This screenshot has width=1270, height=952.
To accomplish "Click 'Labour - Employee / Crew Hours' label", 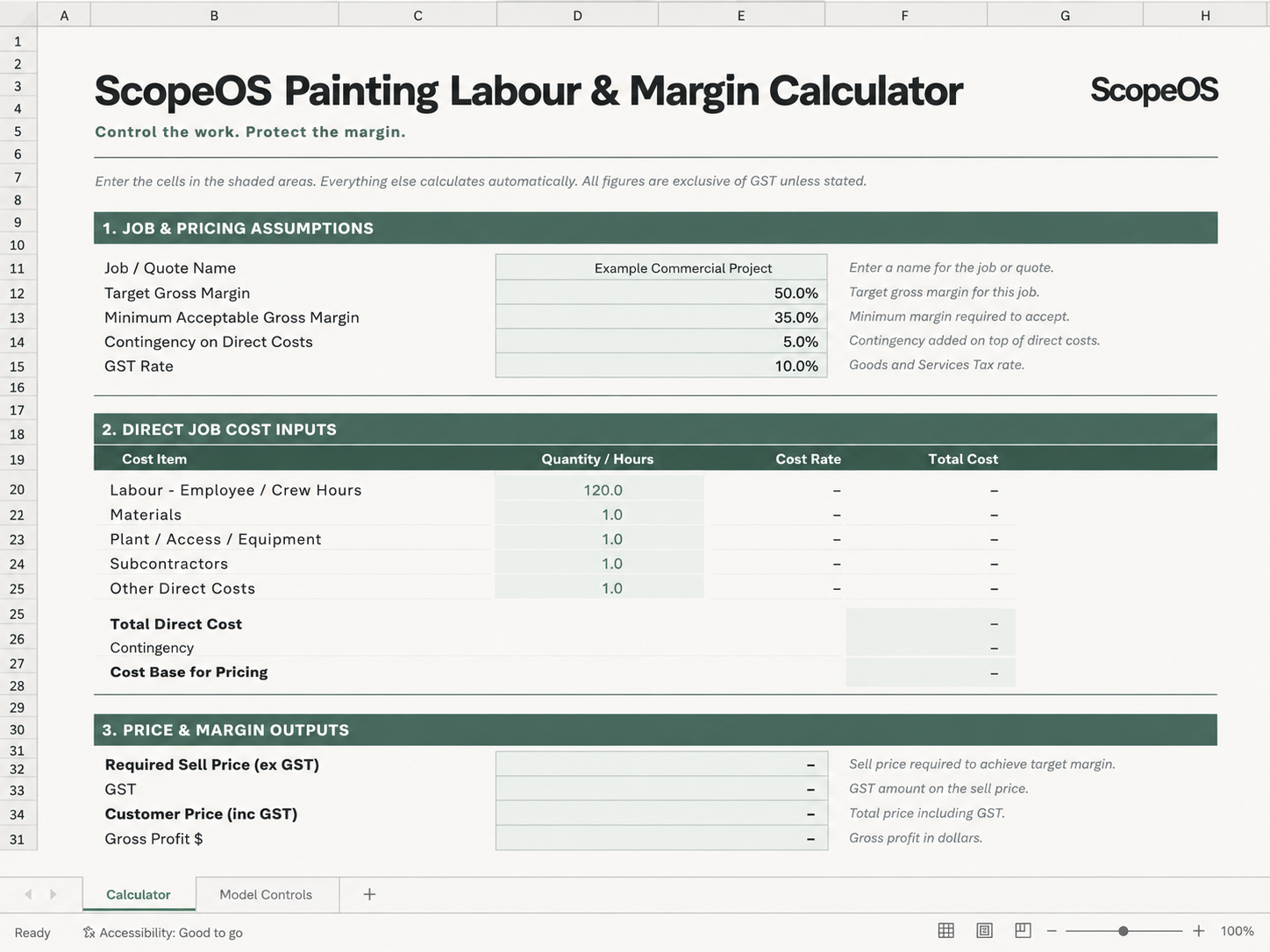I will pos(236,490).
